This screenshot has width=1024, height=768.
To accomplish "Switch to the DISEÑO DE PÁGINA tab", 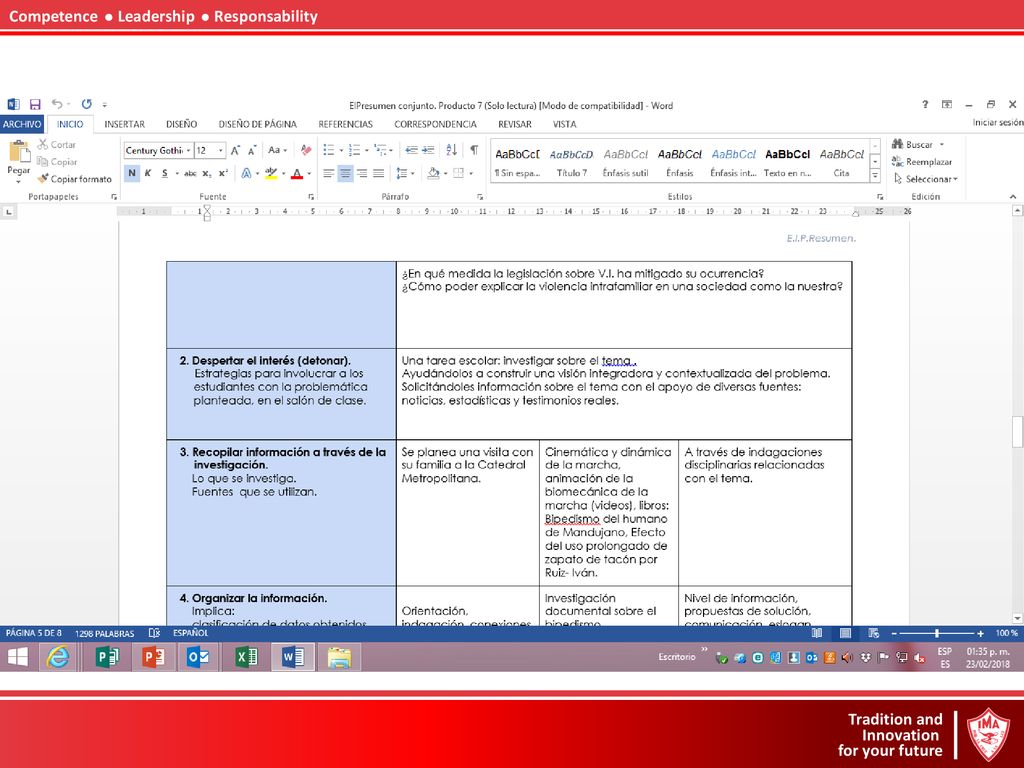I will coord(257,124).
